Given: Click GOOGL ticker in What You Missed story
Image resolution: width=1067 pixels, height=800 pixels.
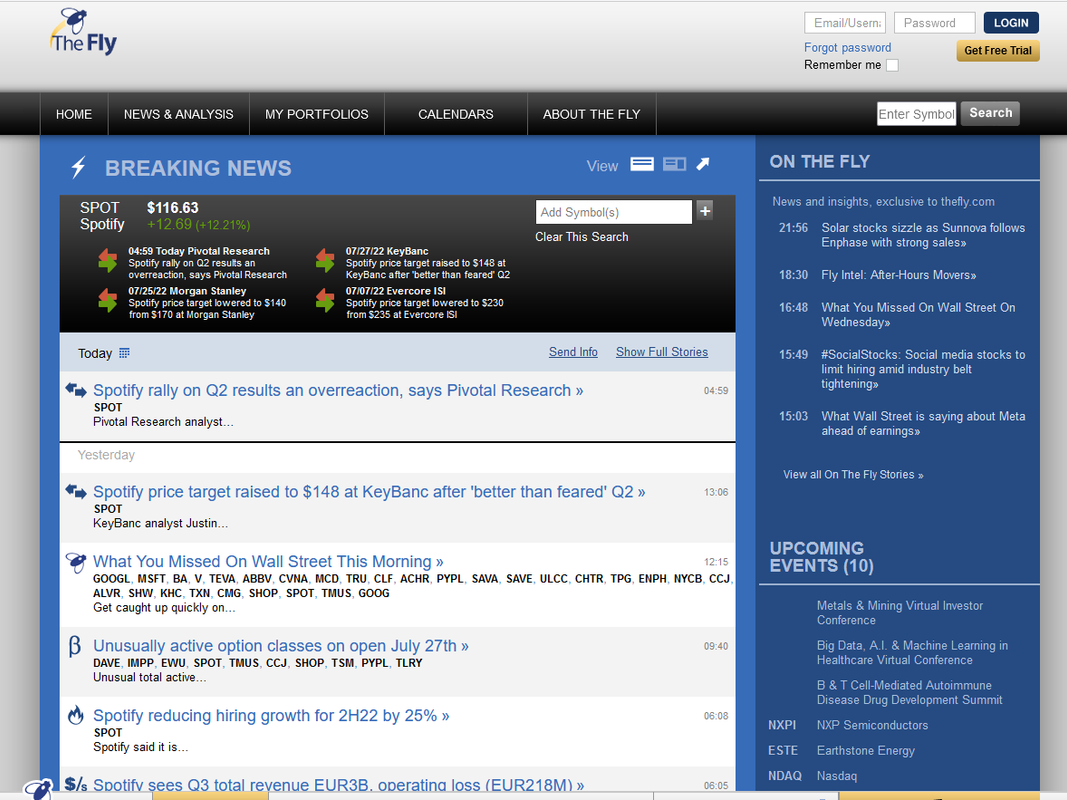Looking at the screenshot, I should pos(111,578).
